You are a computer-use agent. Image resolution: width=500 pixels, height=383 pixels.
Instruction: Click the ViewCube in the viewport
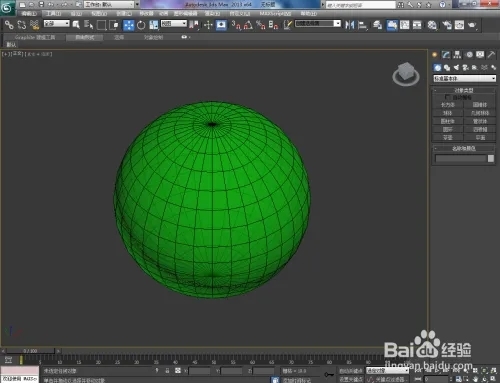point(406,74)
